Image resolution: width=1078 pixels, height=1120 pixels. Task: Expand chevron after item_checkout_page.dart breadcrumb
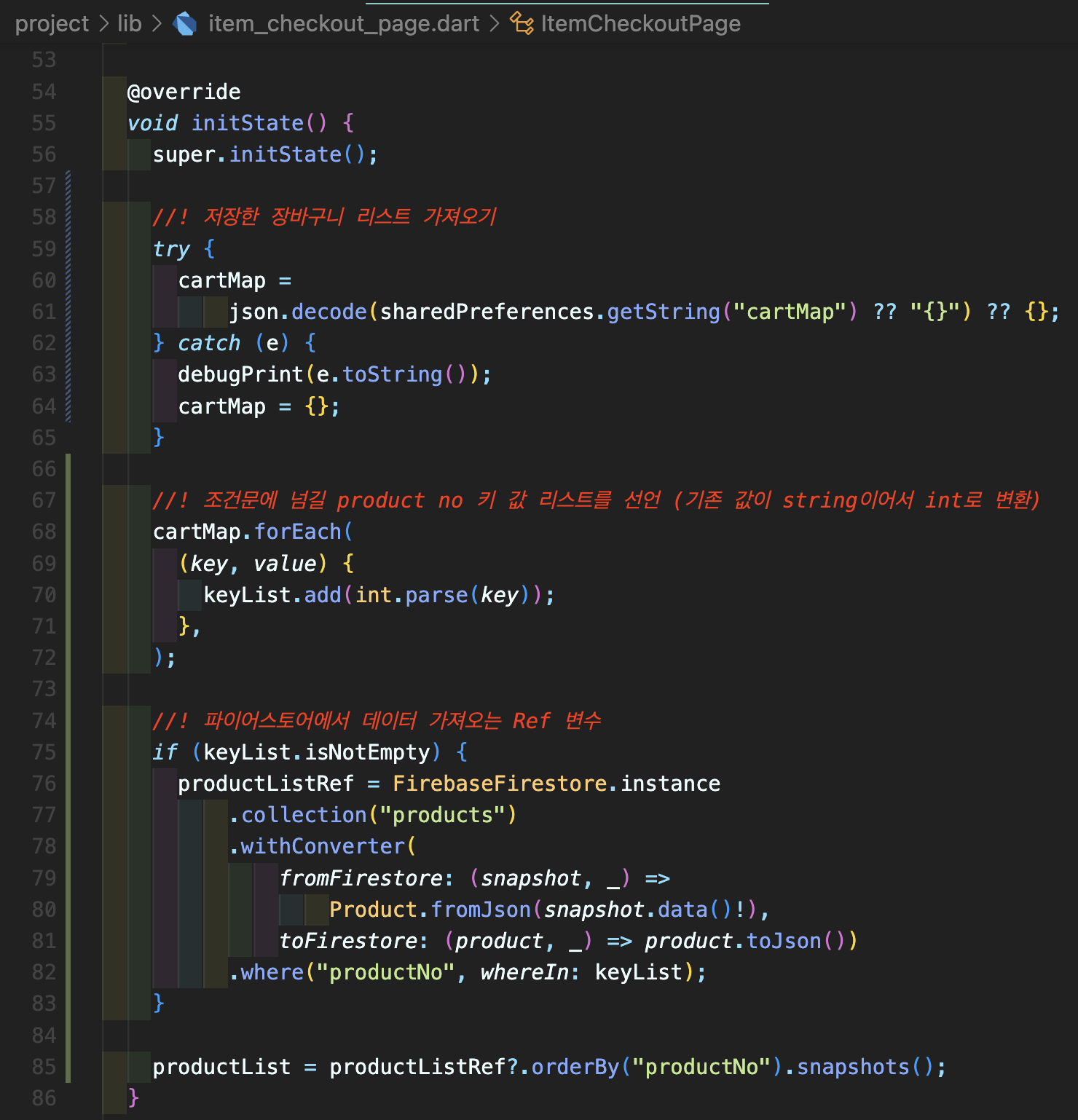(495, 24)
